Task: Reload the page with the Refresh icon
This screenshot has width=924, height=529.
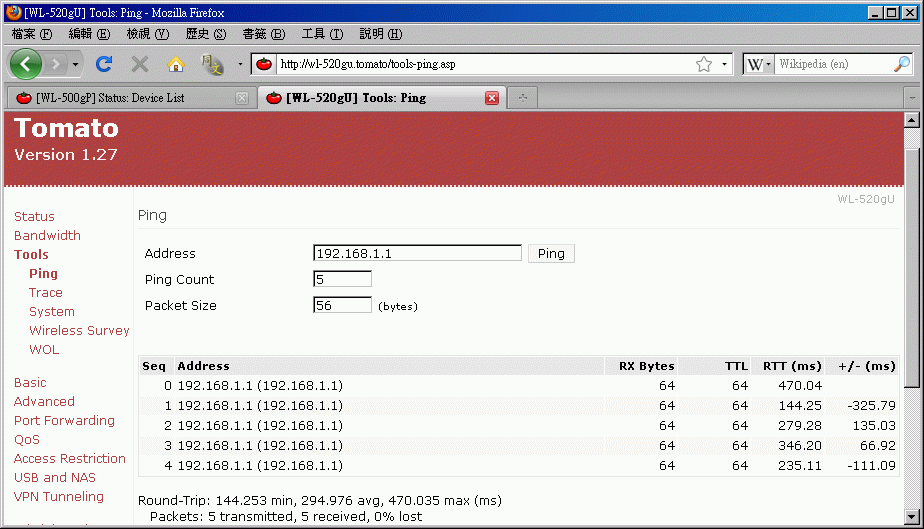Action: pos(104,64)
